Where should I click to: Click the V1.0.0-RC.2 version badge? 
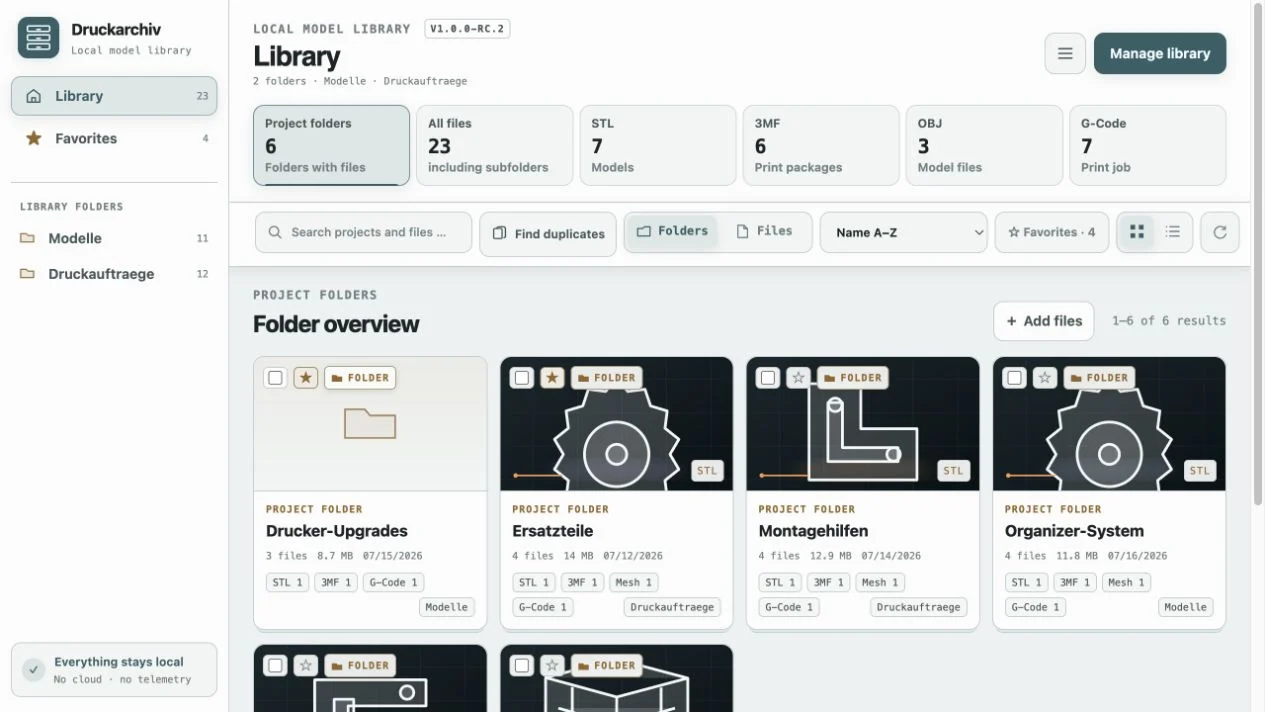(x=468, y=29)
